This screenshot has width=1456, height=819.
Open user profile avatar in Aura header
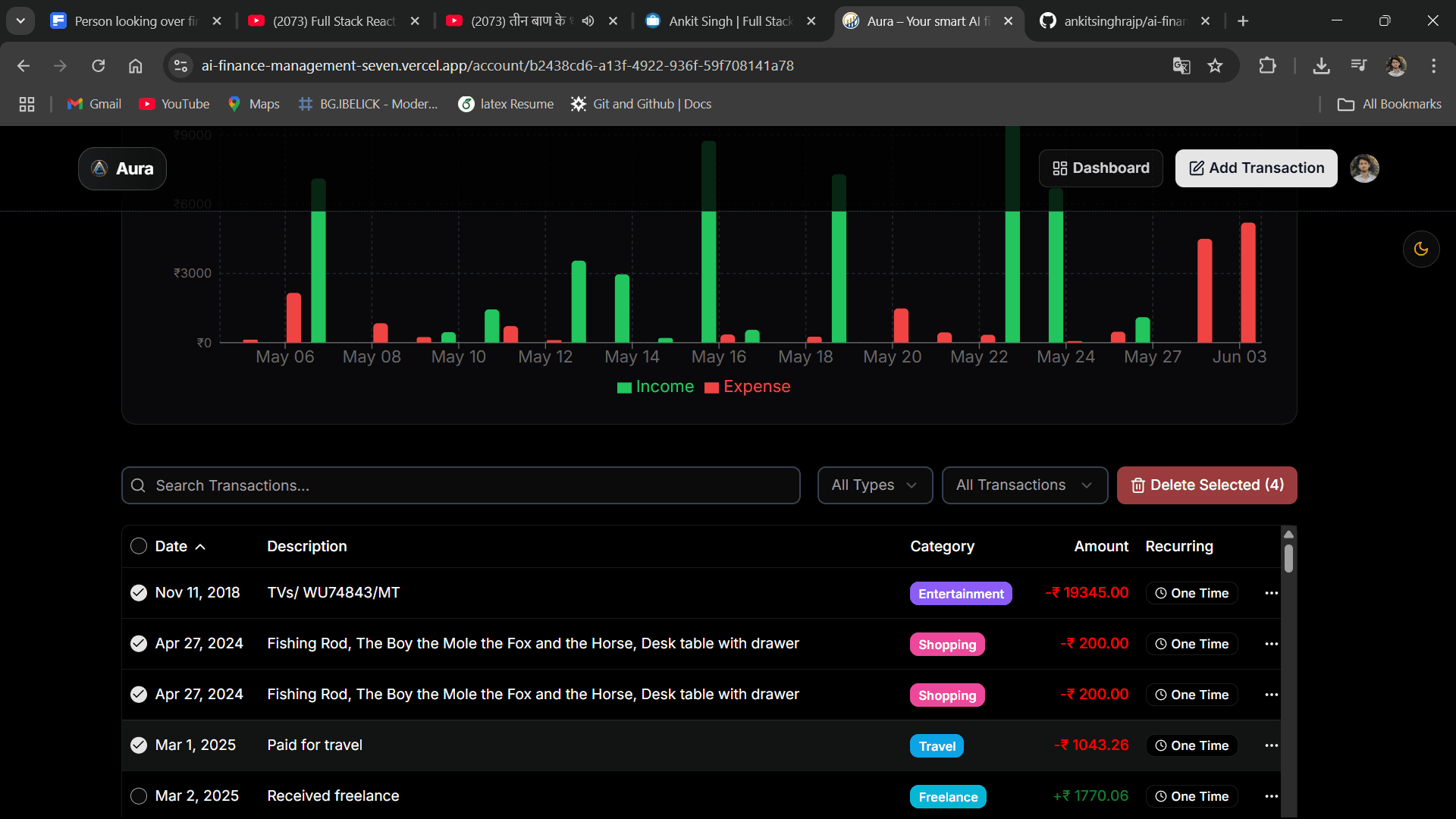pos(1364,168)
